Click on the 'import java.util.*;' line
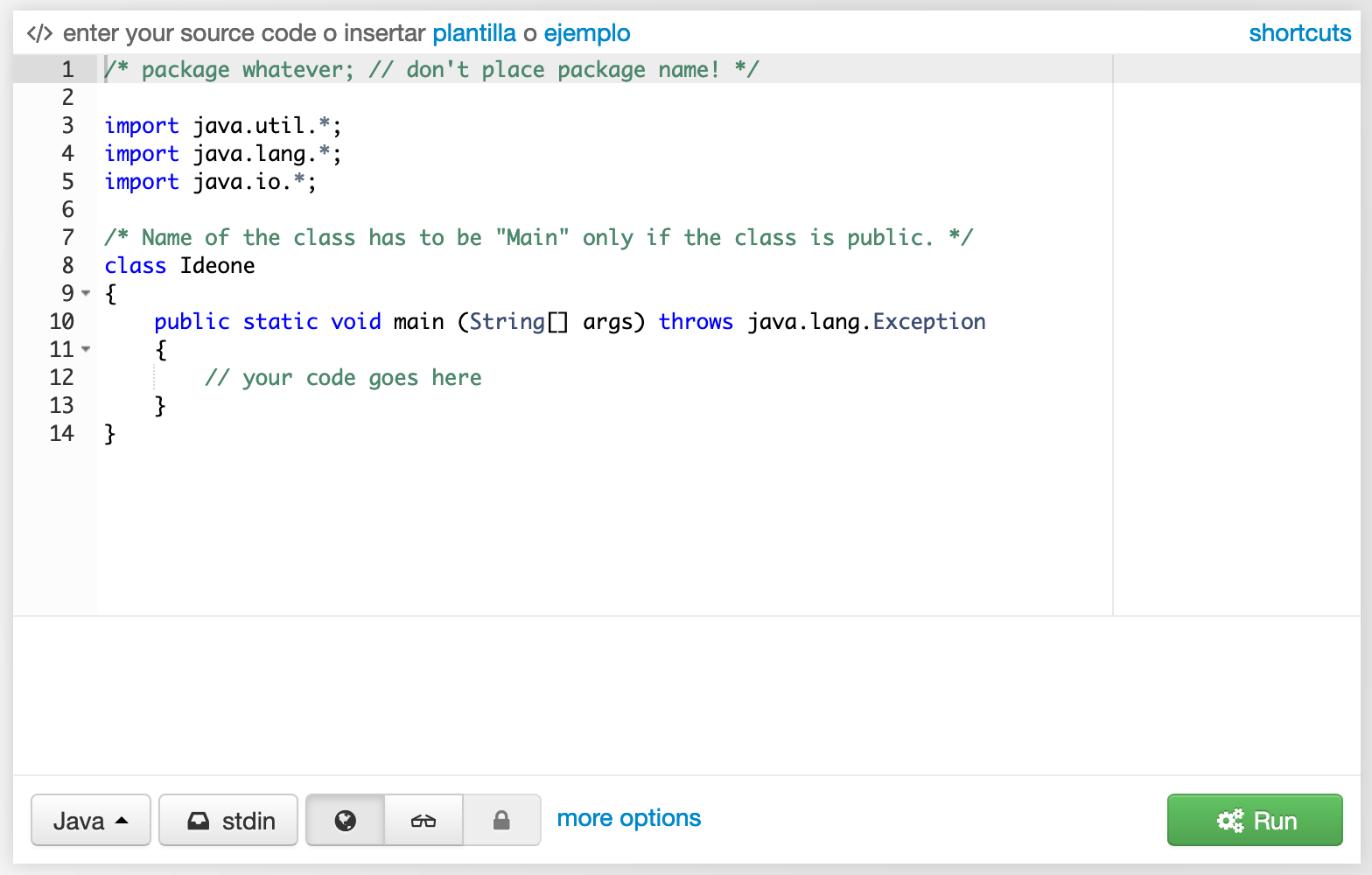Screen dimensions: 1372x875 [x=223, y=126]
